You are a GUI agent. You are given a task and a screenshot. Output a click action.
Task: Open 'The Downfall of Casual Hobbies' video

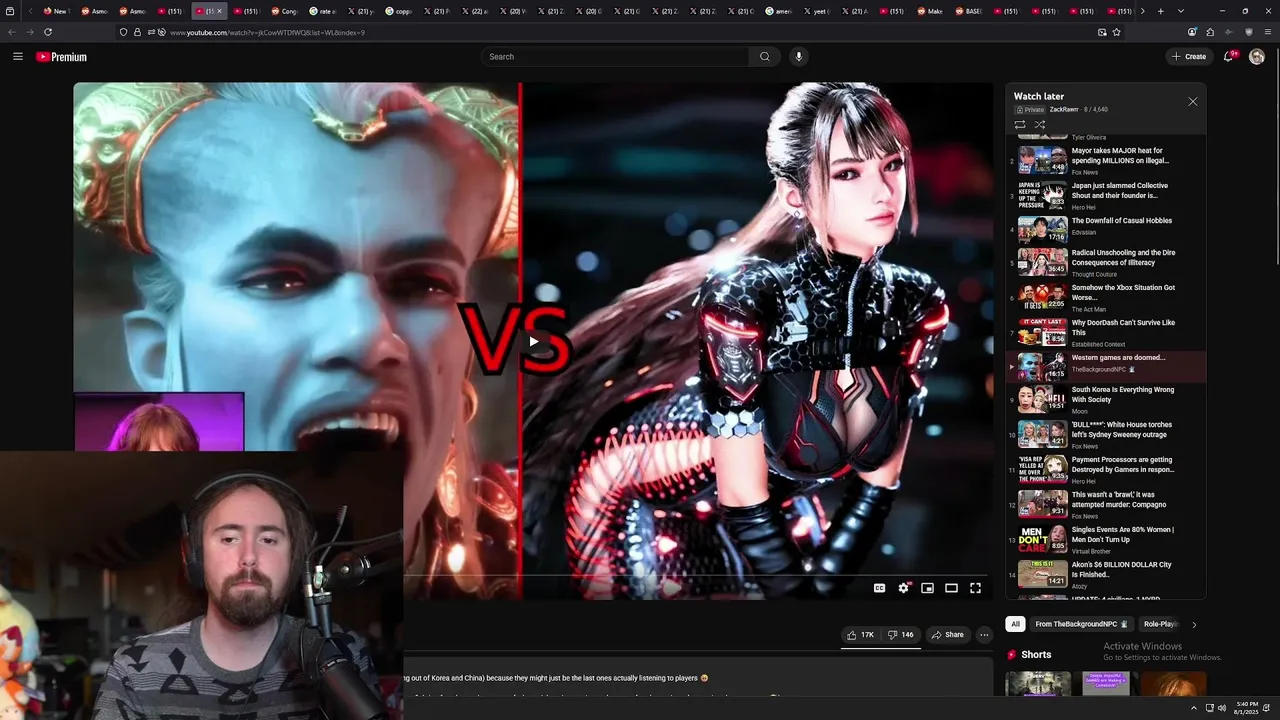tap(1106, 230)
